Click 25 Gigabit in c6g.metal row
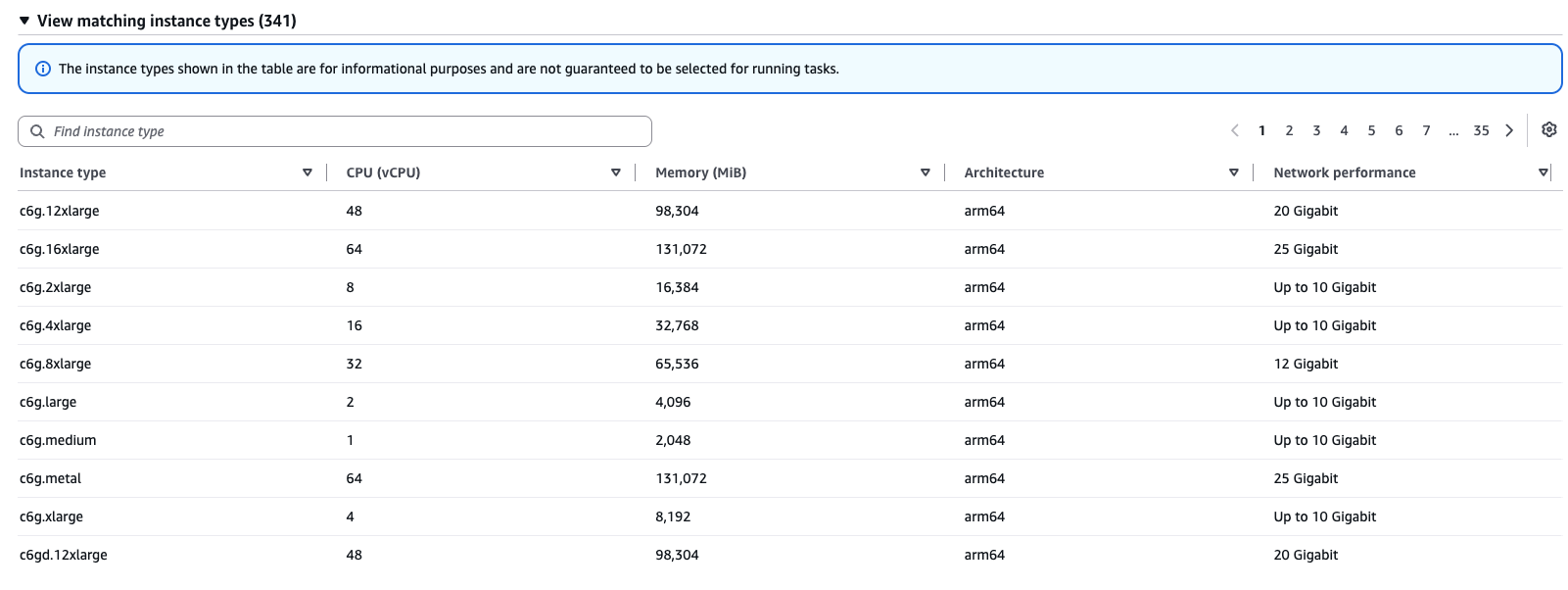 click(x=1306, y=478)
